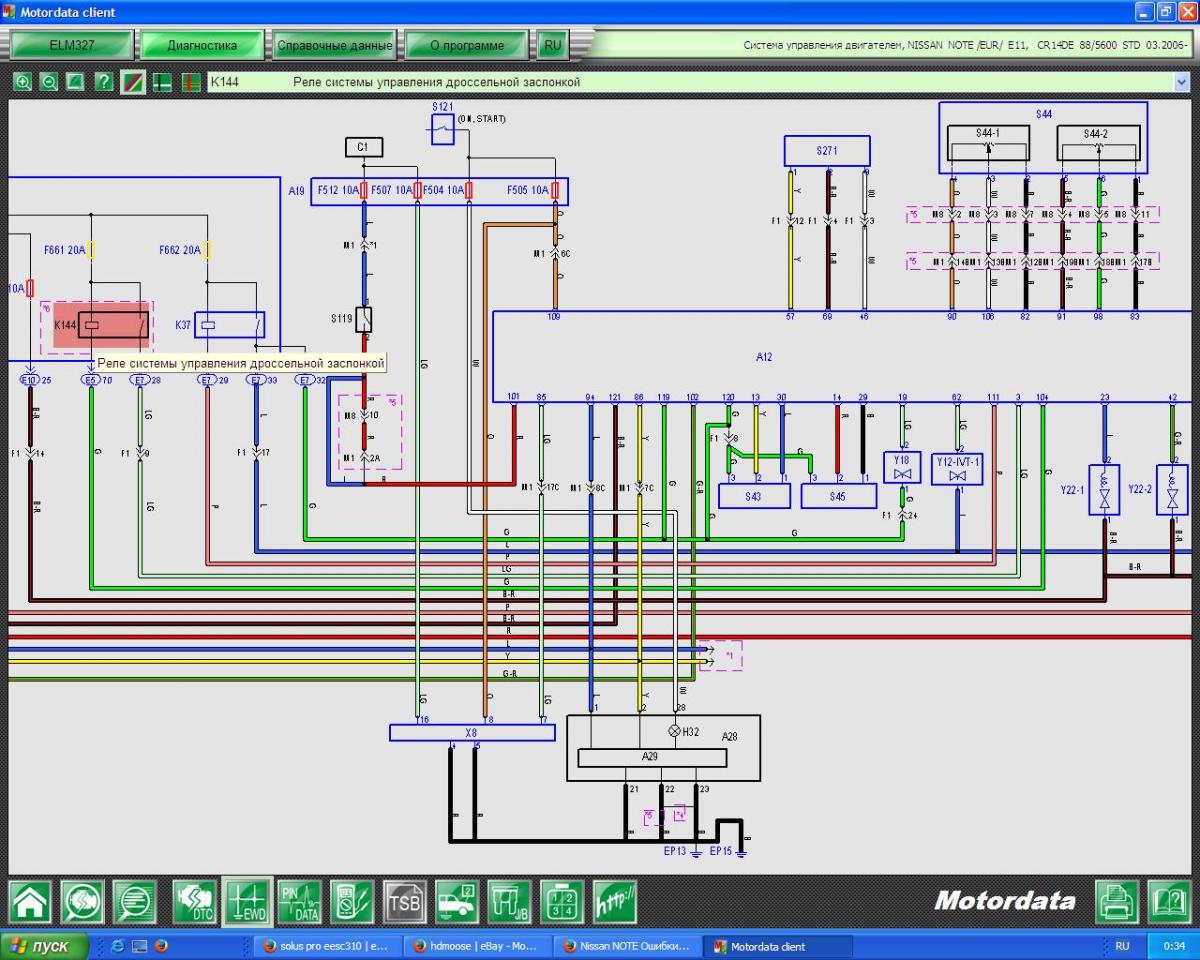Open the Справочные данные menu
1200x960 pixels.
coord(334,45)
